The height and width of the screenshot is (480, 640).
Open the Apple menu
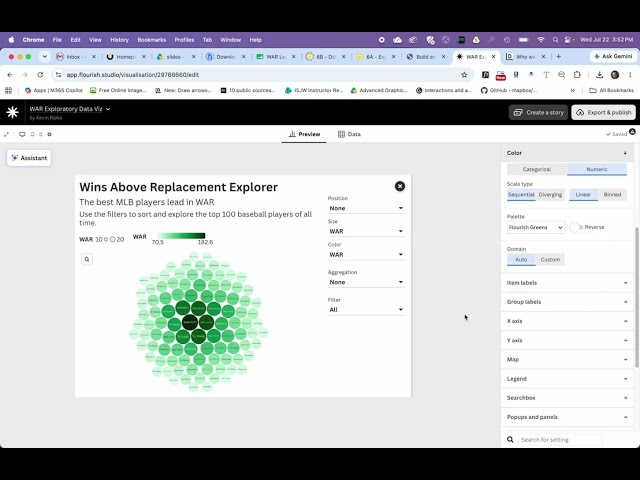click(11, 40)
